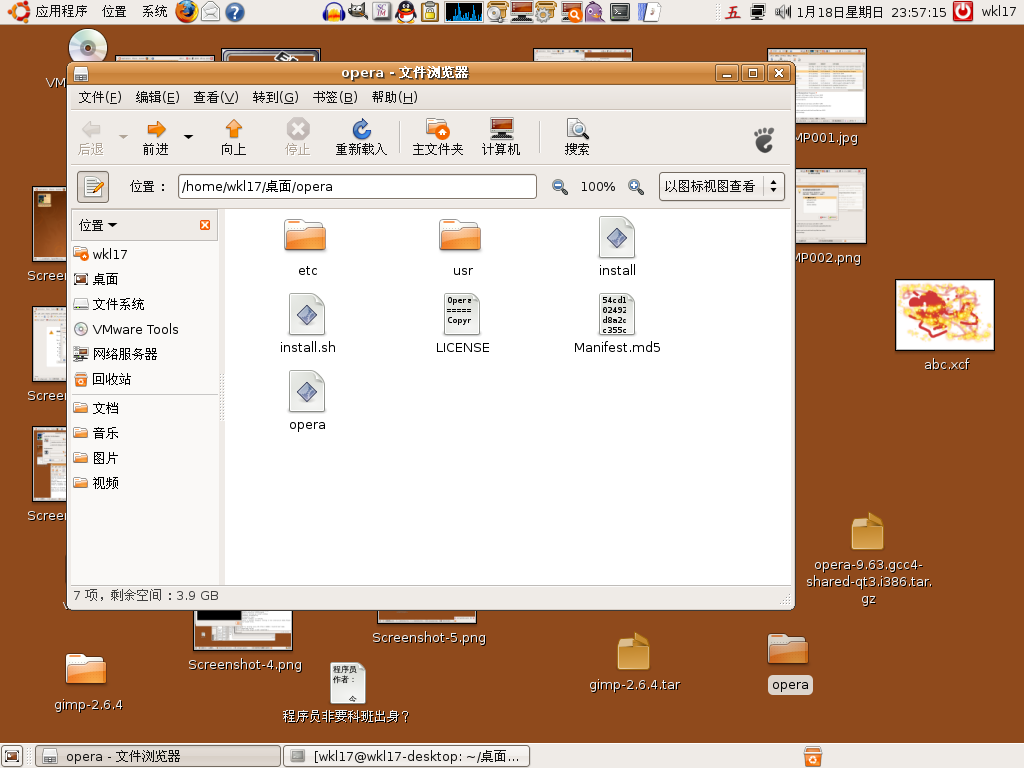Select the etc folder

coord(306,248)
